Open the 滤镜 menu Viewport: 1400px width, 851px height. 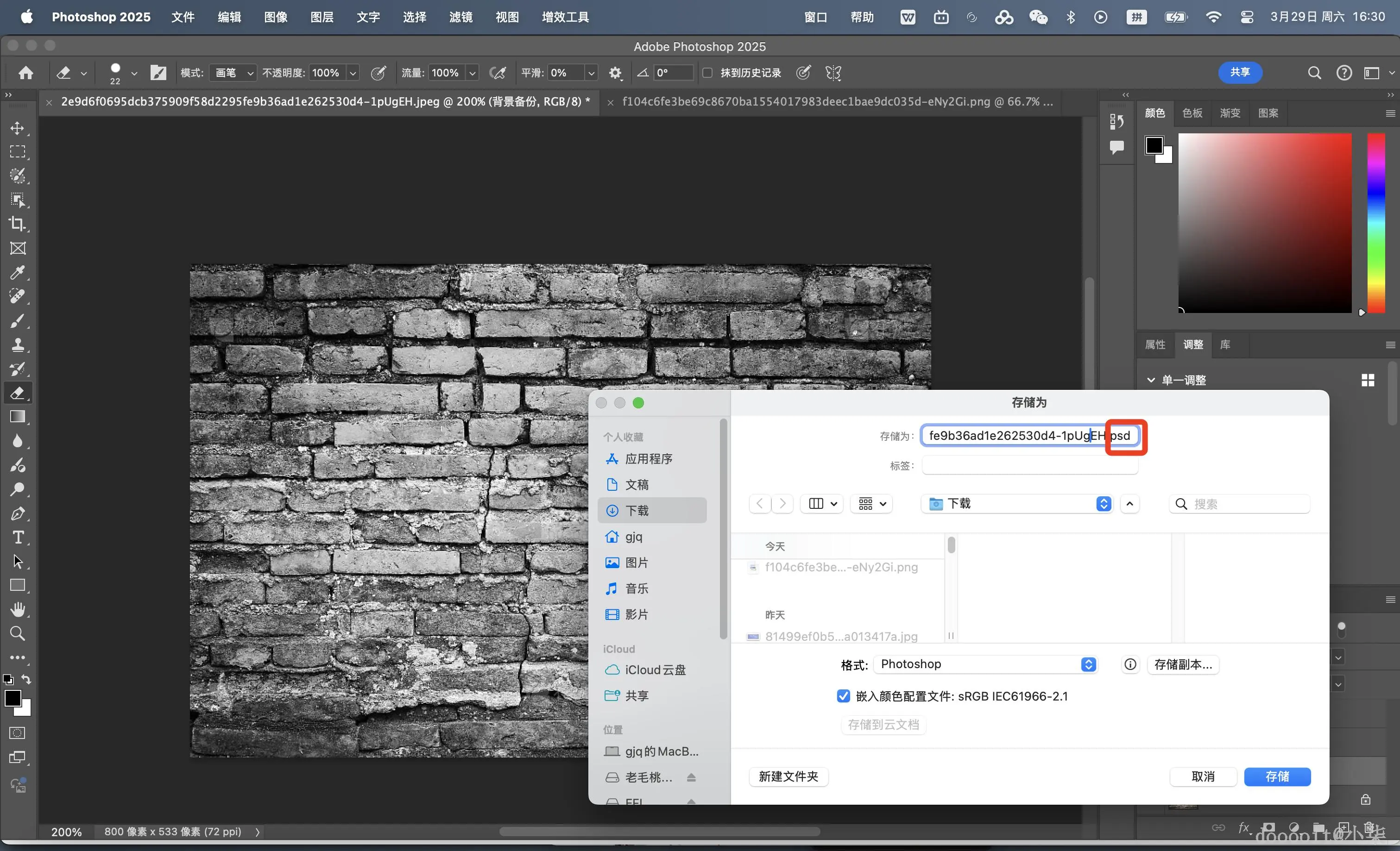460,17
